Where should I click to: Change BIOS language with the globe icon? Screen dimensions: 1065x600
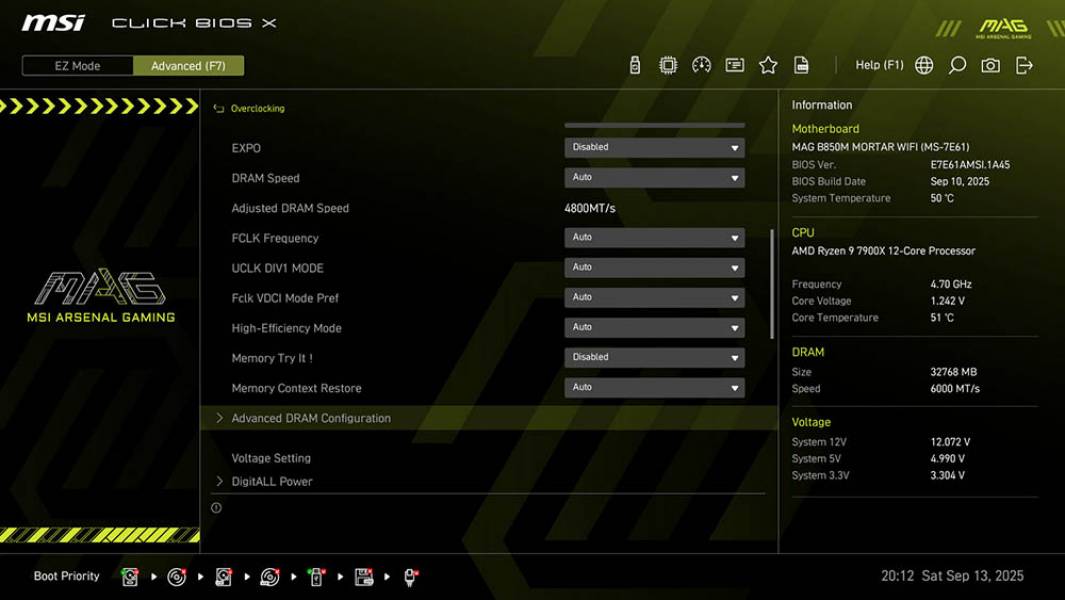pyautogui.click(x=925, y=64)
